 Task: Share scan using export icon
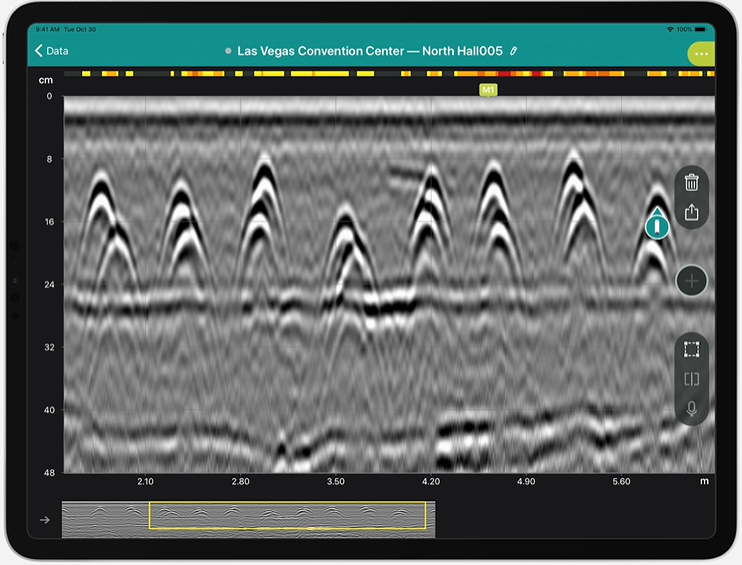tap(691, 212)
